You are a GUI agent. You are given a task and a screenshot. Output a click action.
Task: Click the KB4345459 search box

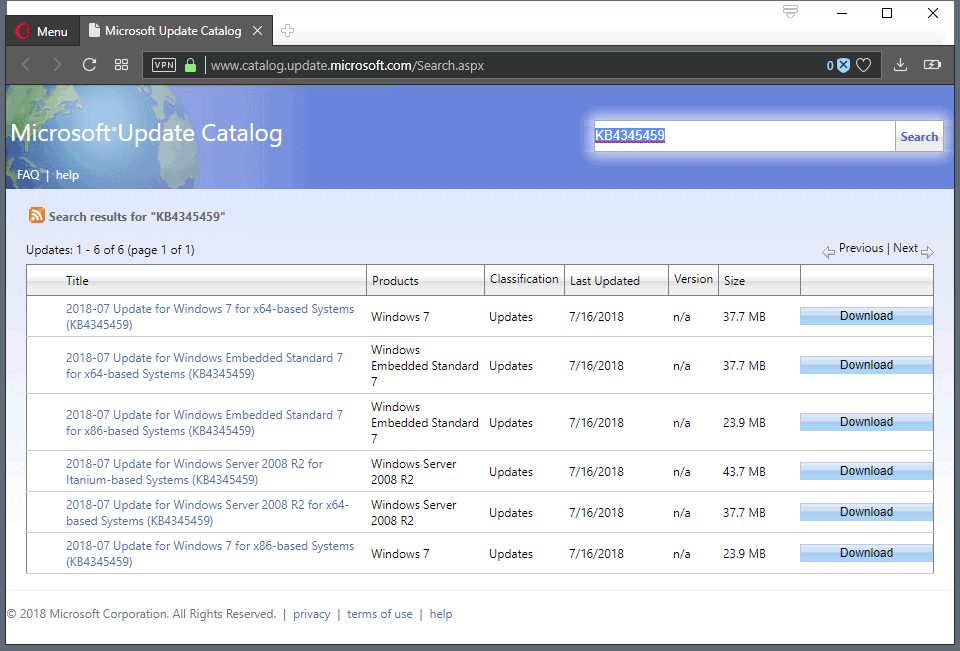(x=744, y=135)
